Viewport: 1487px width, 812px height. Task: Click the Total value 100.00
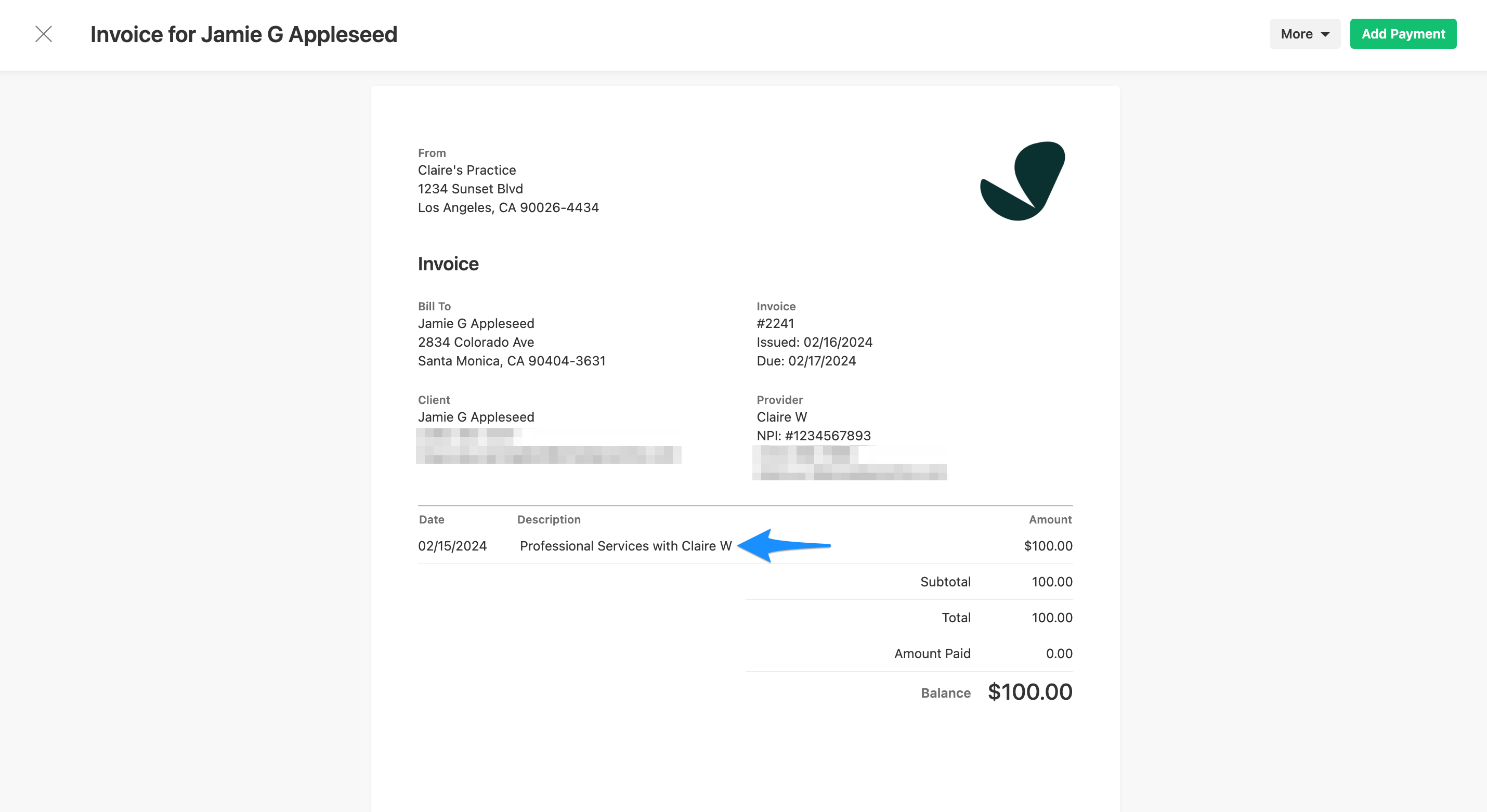1052,618
